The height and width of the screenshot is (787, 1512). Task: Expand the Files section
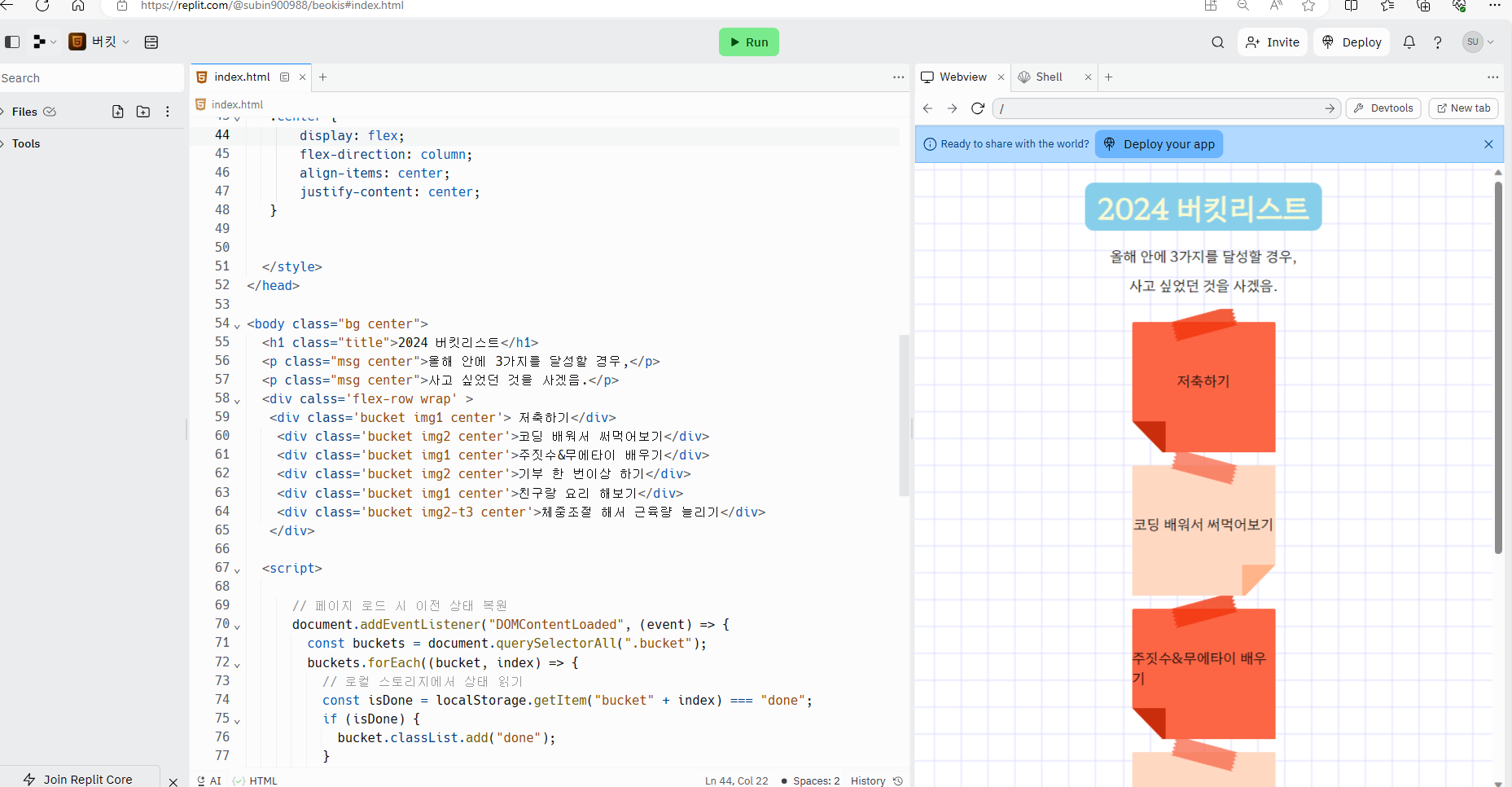[x=24, y=112]
